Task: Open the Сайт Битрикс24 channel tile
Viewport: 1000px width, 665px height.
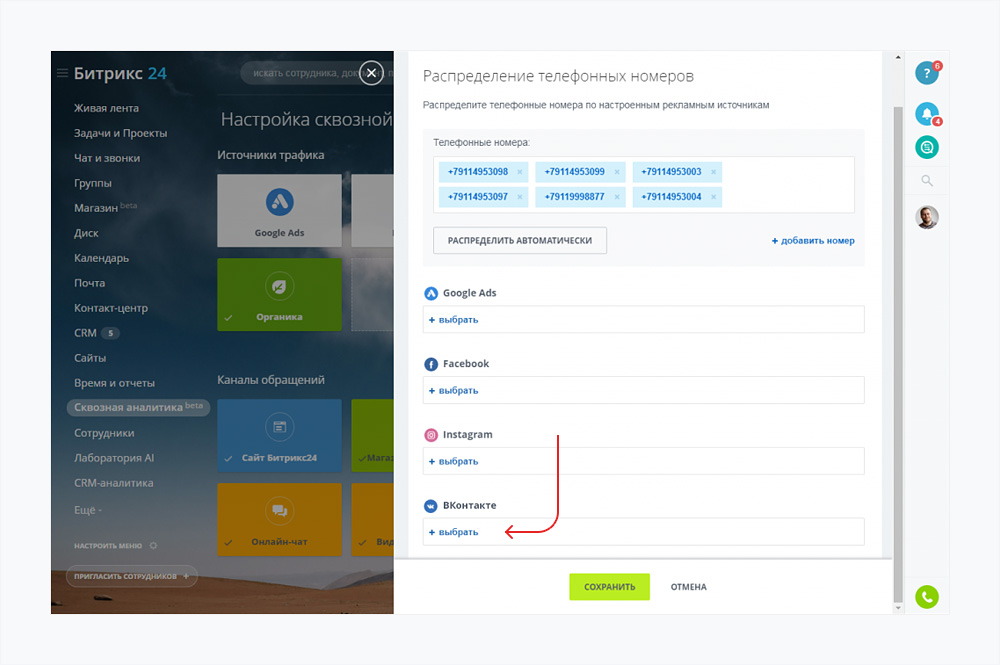Action: [279, 435]
